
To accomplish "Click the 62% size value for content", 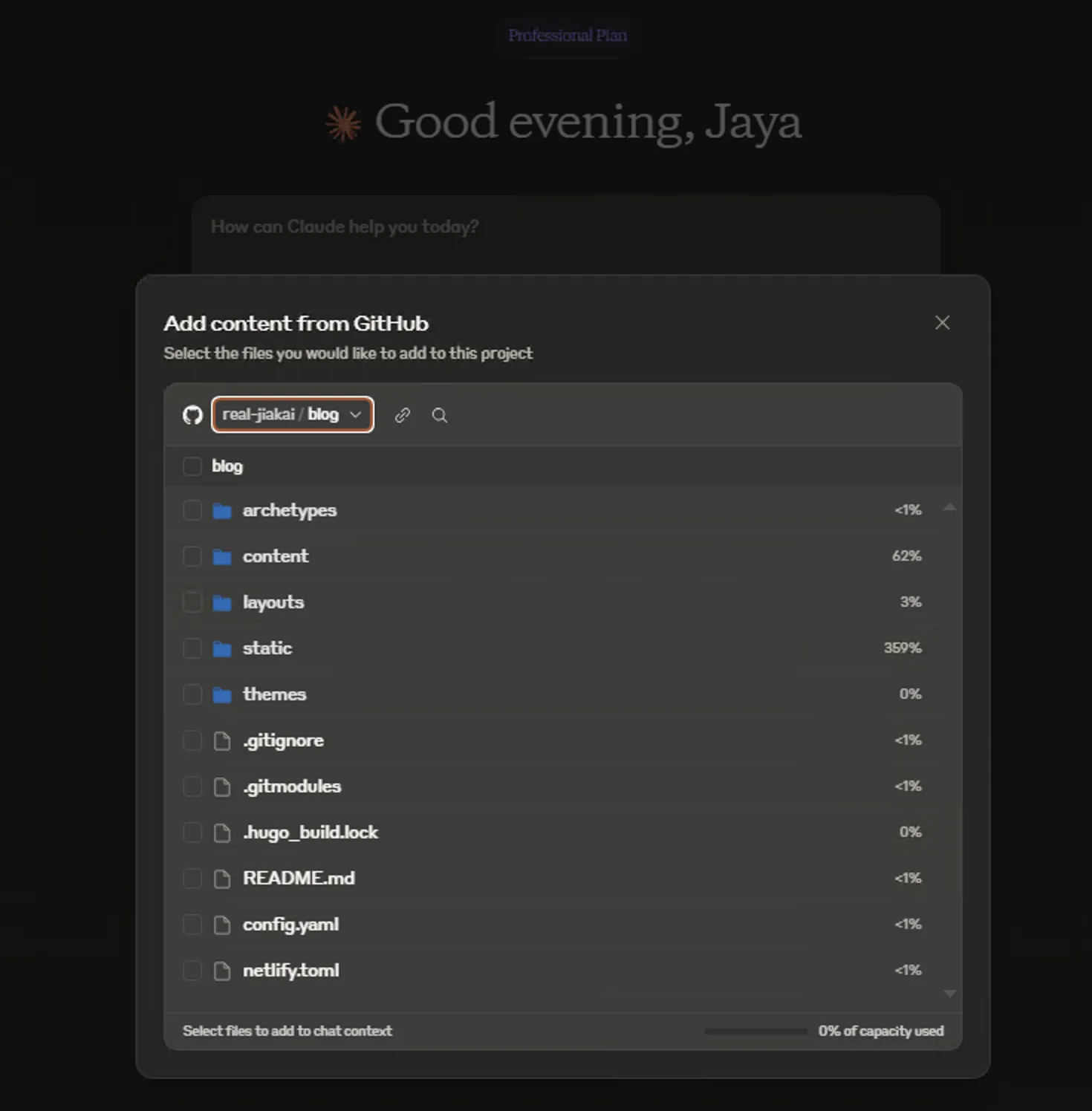I will point(906,556).
